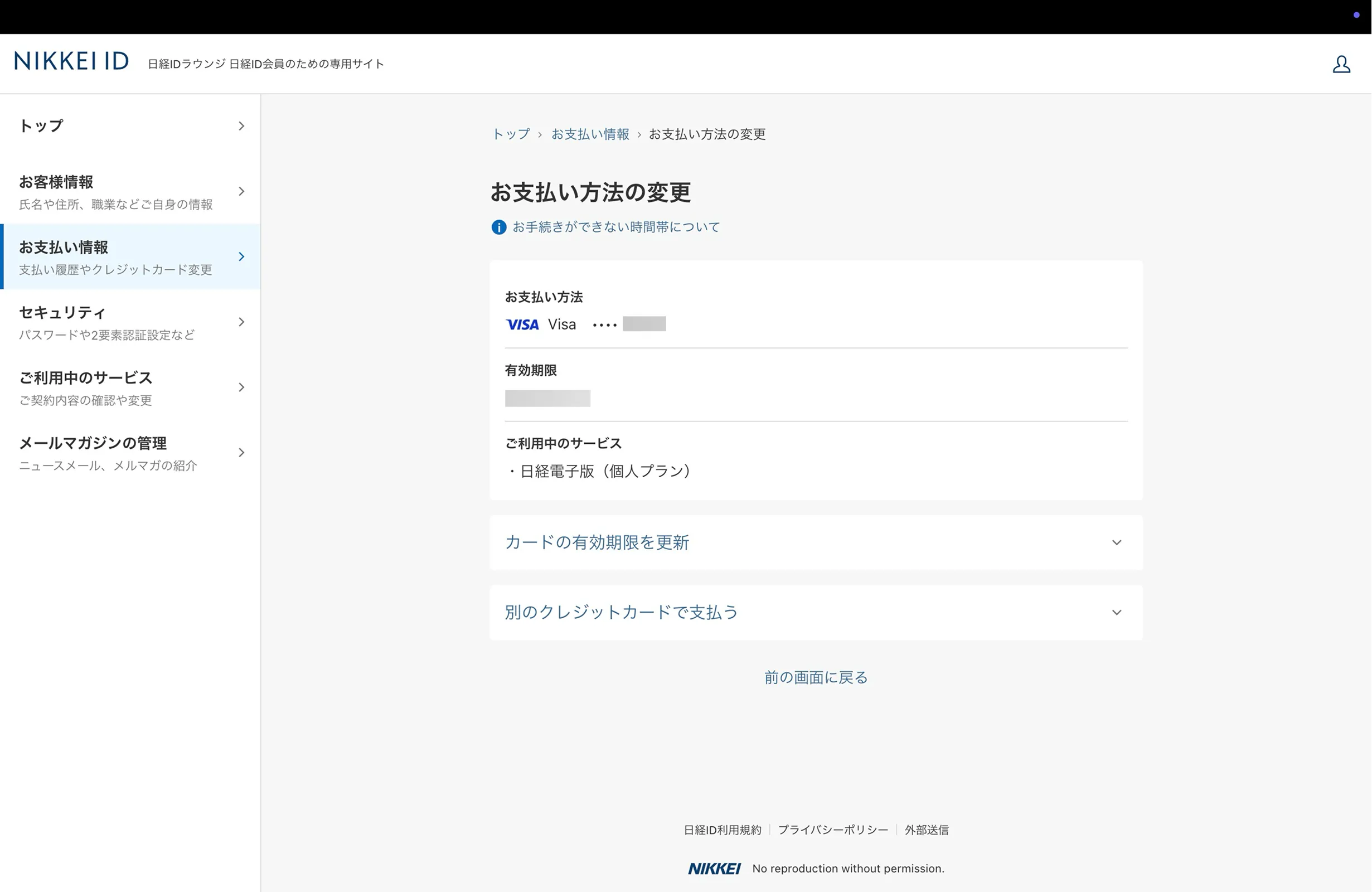The width and height of the screenshot is (1372, 892).
Task: Open プライバシーポリシー footer link
Action: (x=833, y=830)
